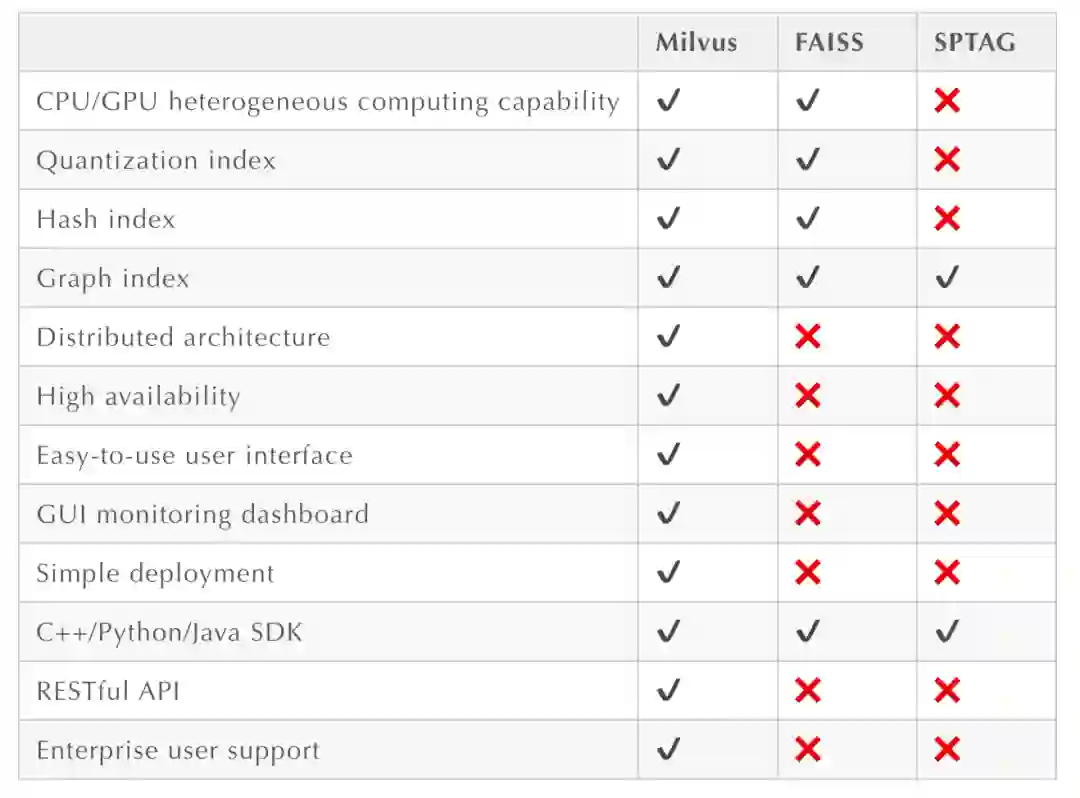The height and width of the screenshot is (798, 1080).
Task: Click FAISS red cross for RESTful API
Action: point(808,691)
